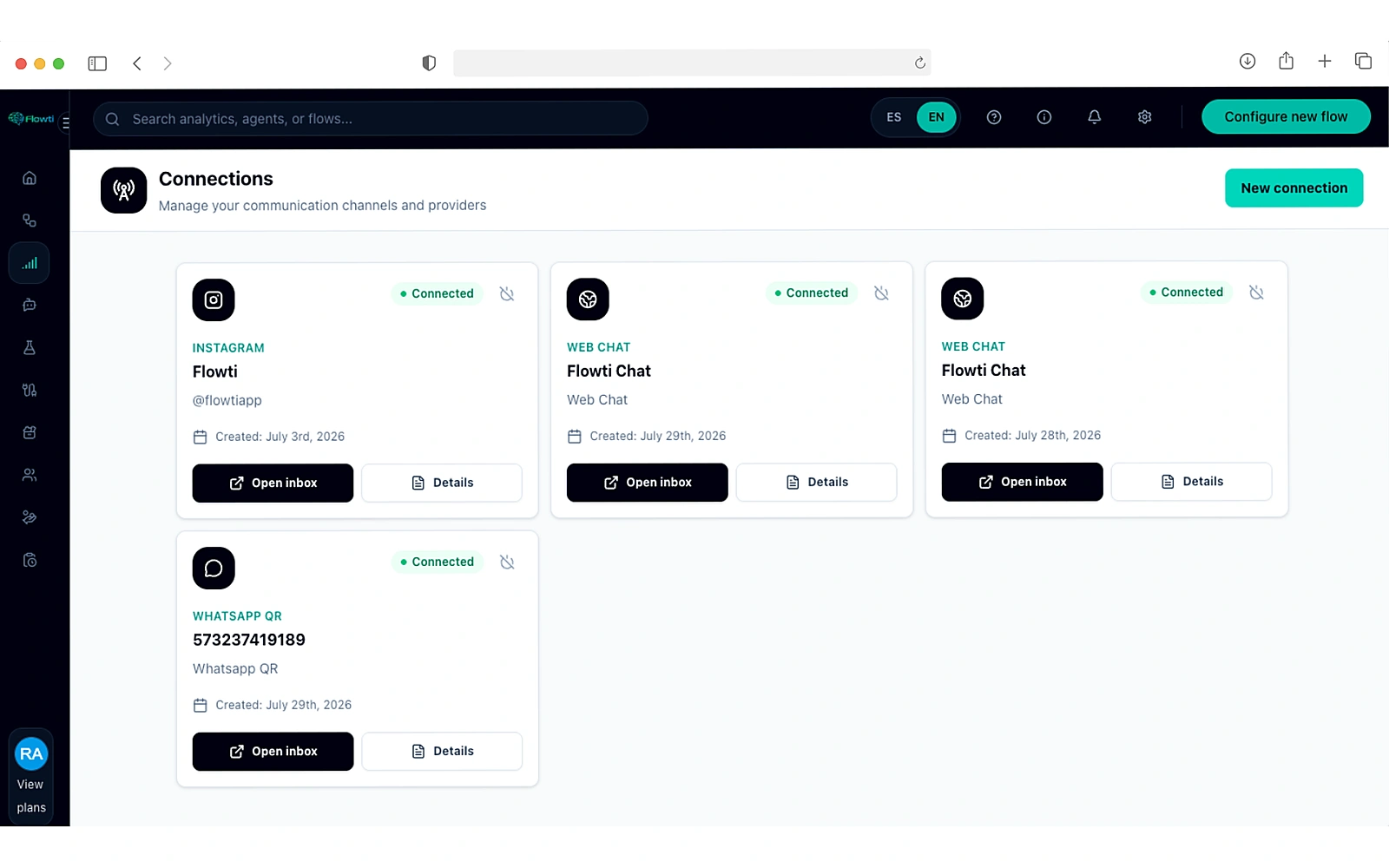Open the plug integrations icon in sidebar

click(30, 390)
